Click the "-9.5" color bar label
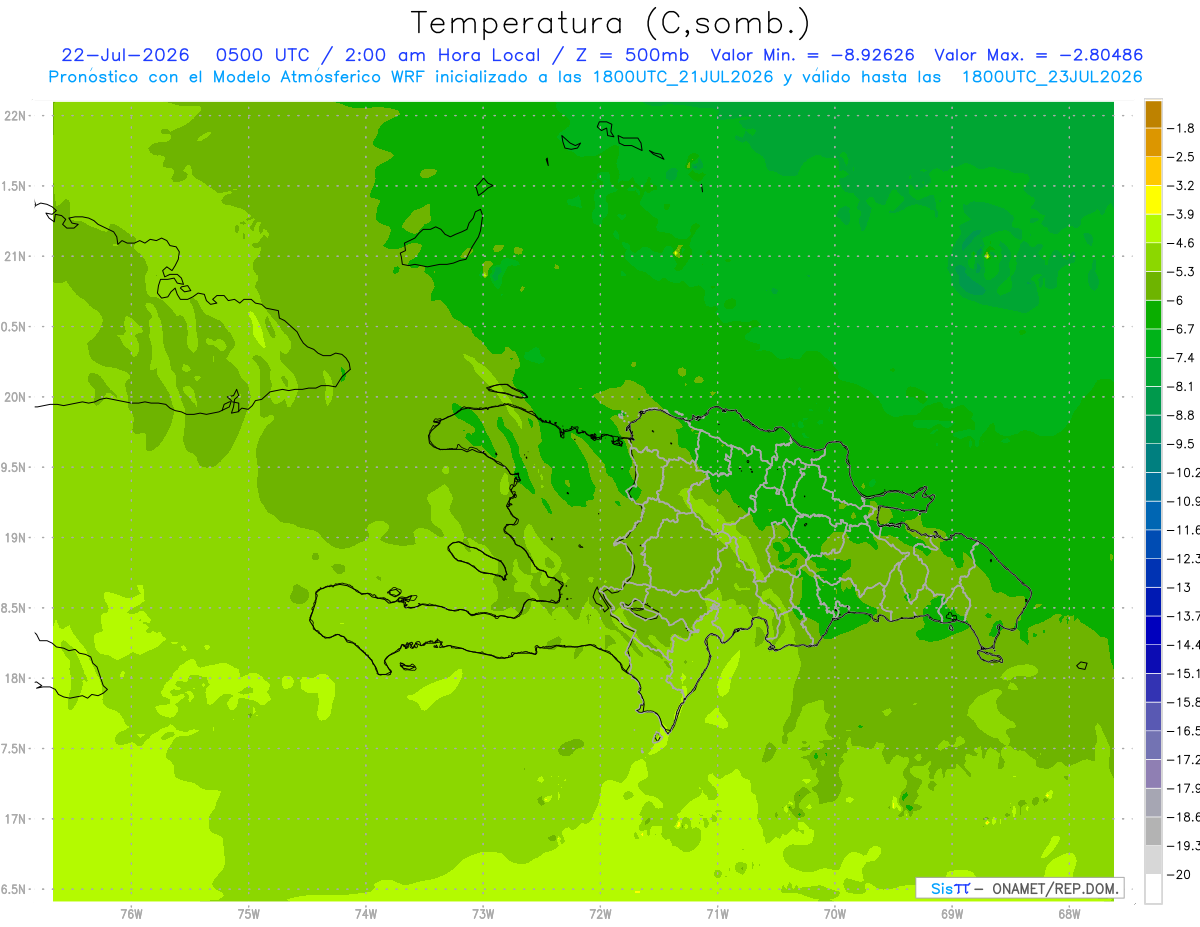1200x927 pixels. click(x=1181, y=444)
